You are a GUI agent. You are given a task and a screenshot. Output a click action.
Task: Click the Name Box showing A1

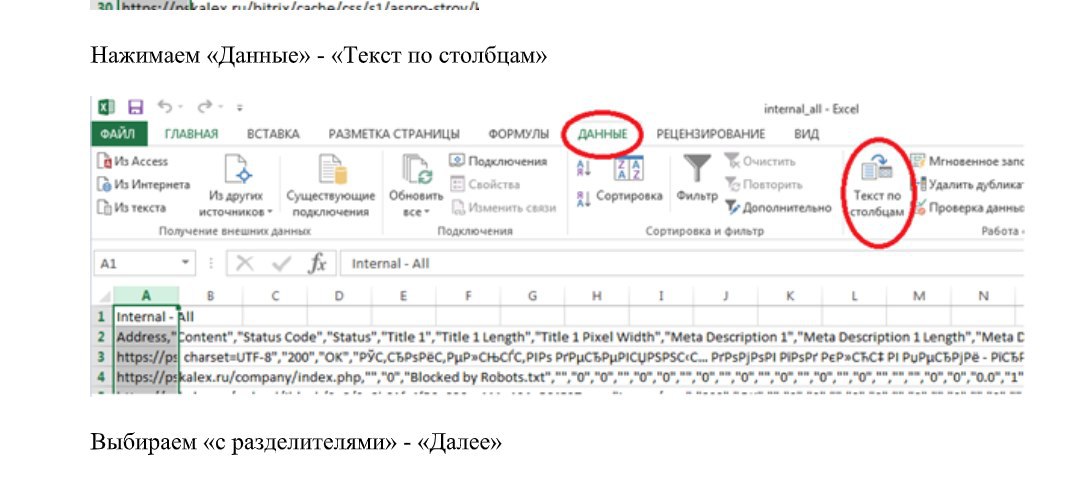pos(145,264)
